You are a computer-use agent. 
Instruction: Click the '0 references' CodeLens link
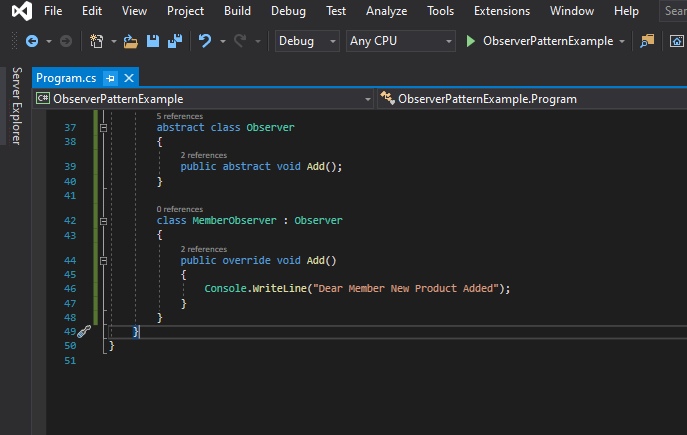[x=180, y=209]
